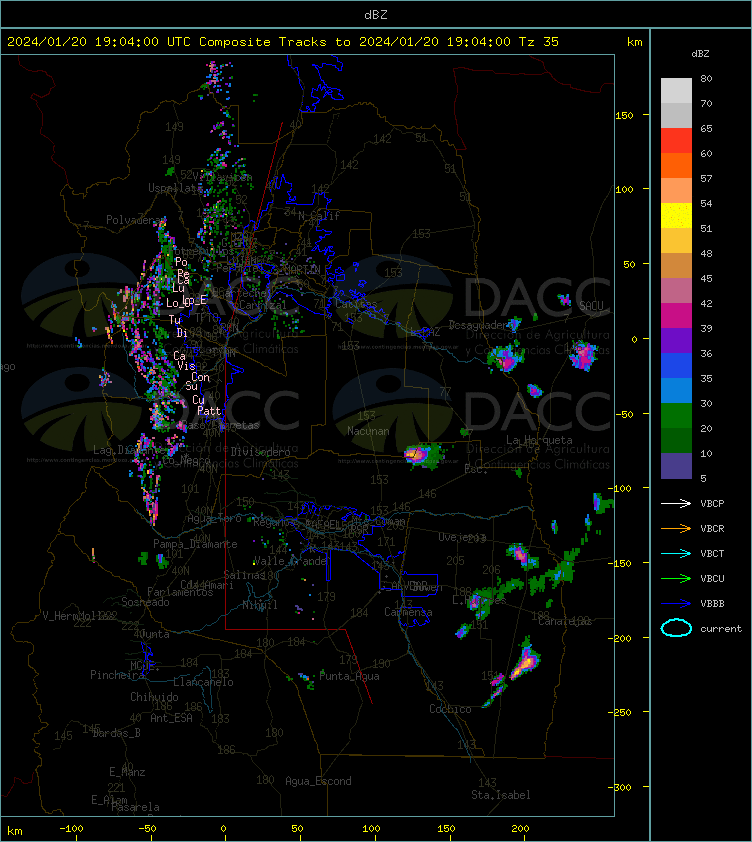The width and height of the screenshot is (752, 842).
Task: Click the Nihuil place label
Action: (x=260, y=605)
